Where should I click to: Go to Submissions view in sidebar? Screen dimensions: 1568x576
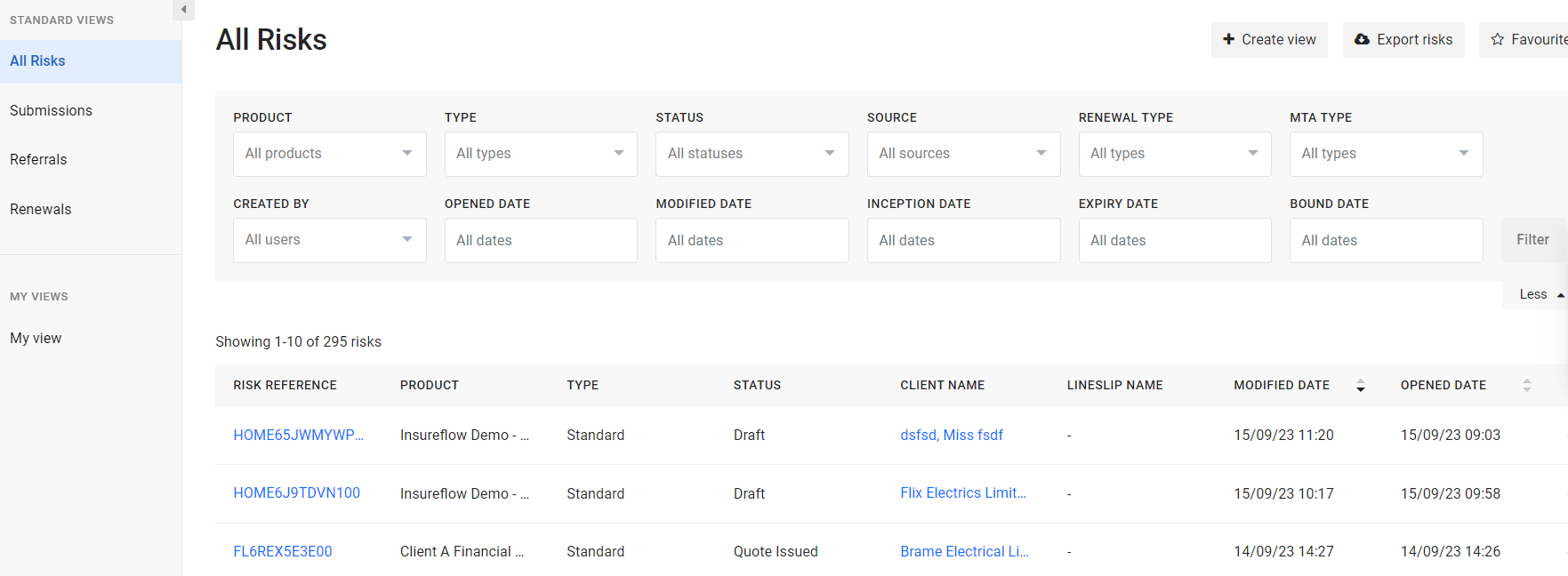pyautogui.click(x=51, y=110)
